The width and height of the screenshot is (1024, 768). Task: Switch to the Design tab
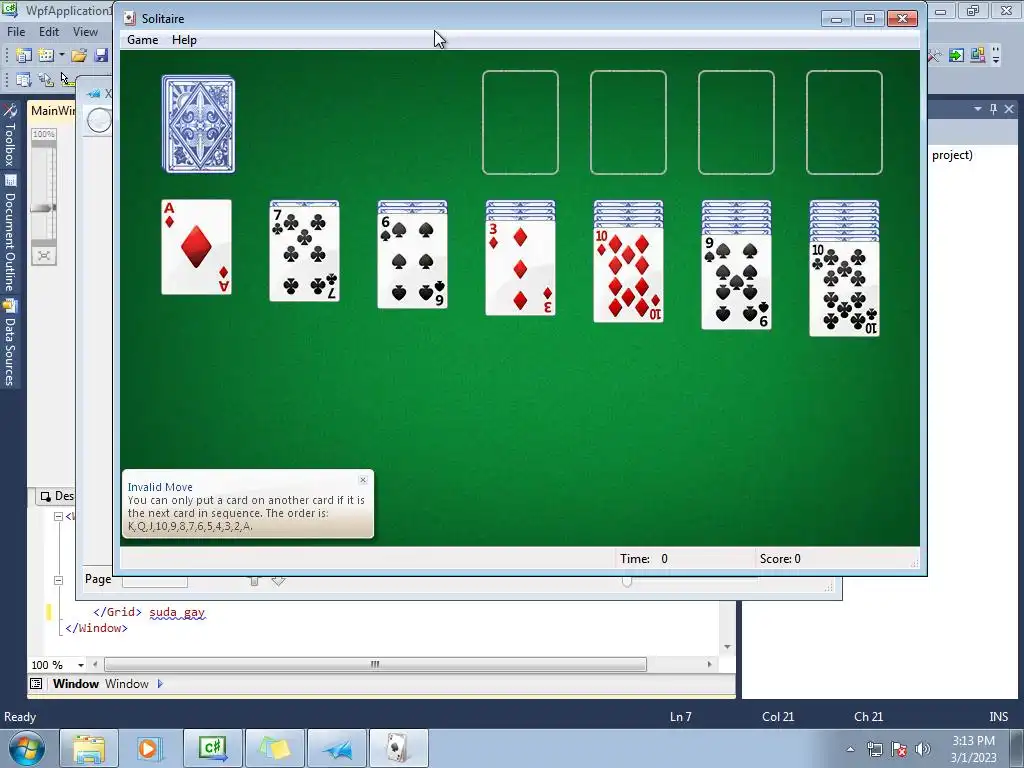56,496
